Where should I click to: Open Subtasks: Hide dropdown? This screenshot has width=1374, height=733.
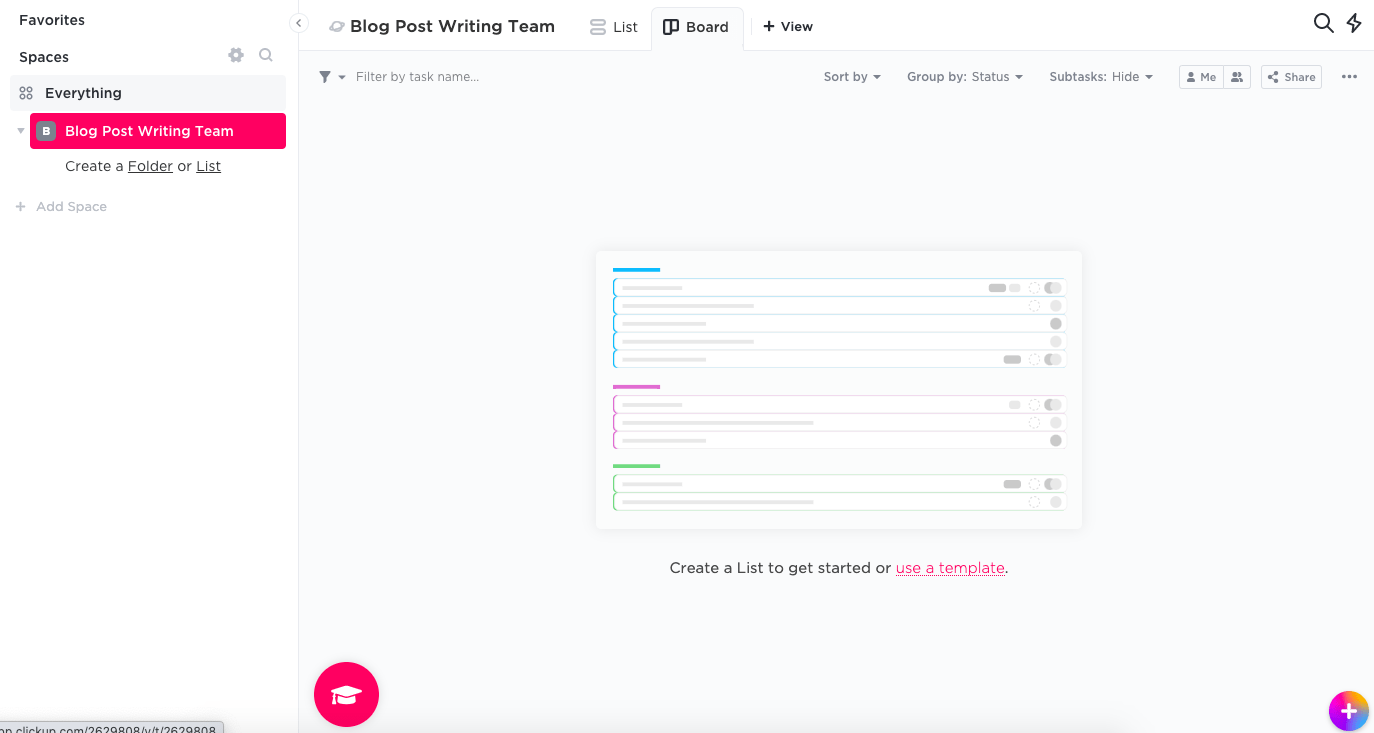pos(1101,77)
